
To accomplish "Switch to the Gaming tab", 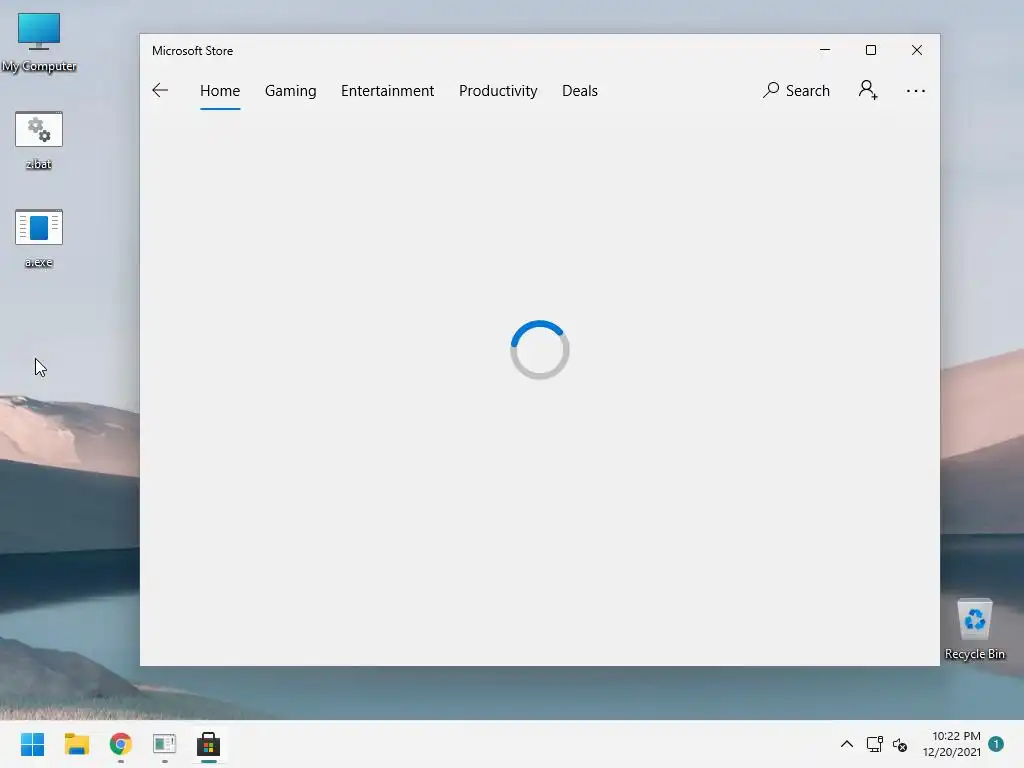I will tap(291, 90).
